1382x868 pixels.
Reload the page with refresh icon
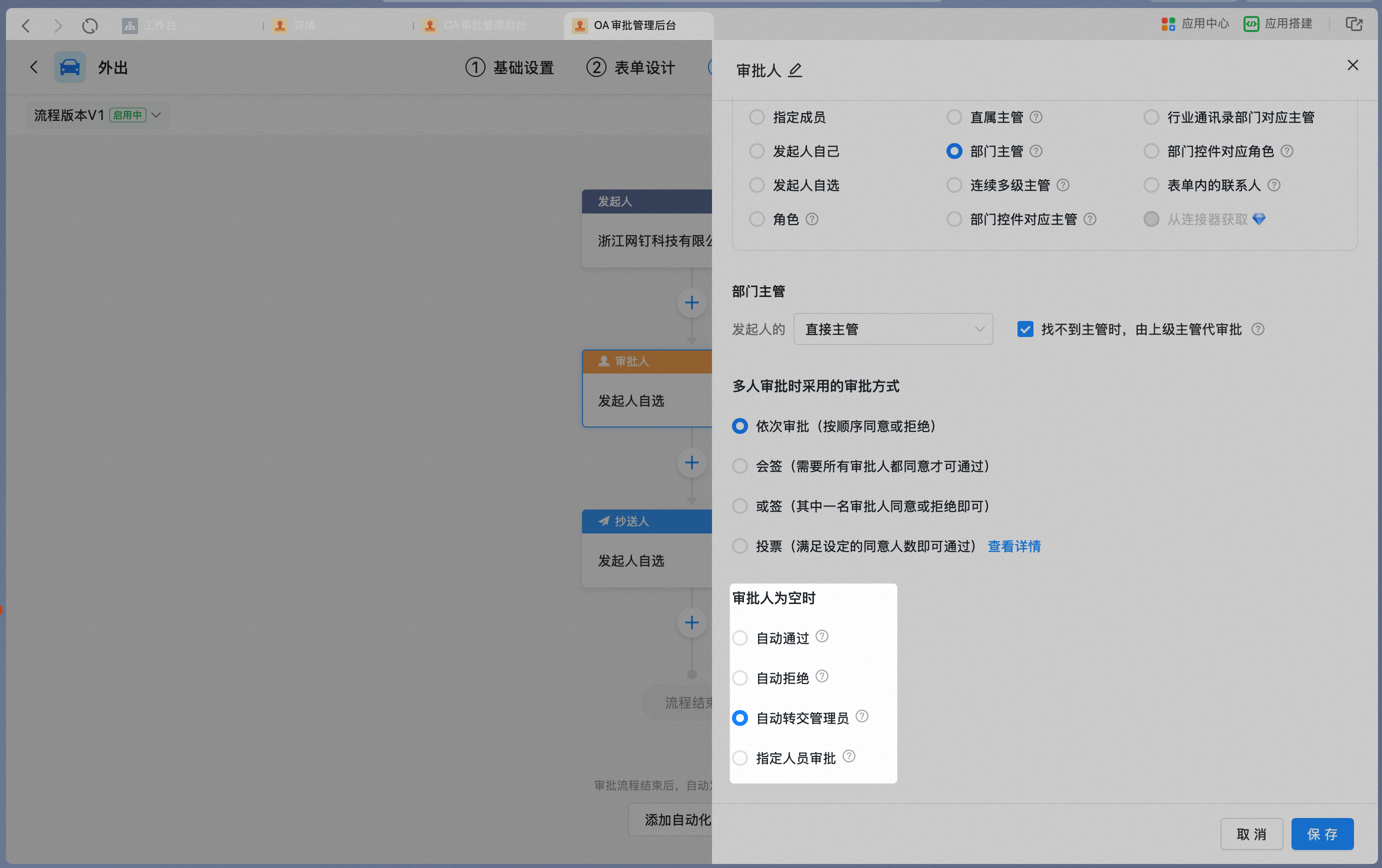coord(89,25)
